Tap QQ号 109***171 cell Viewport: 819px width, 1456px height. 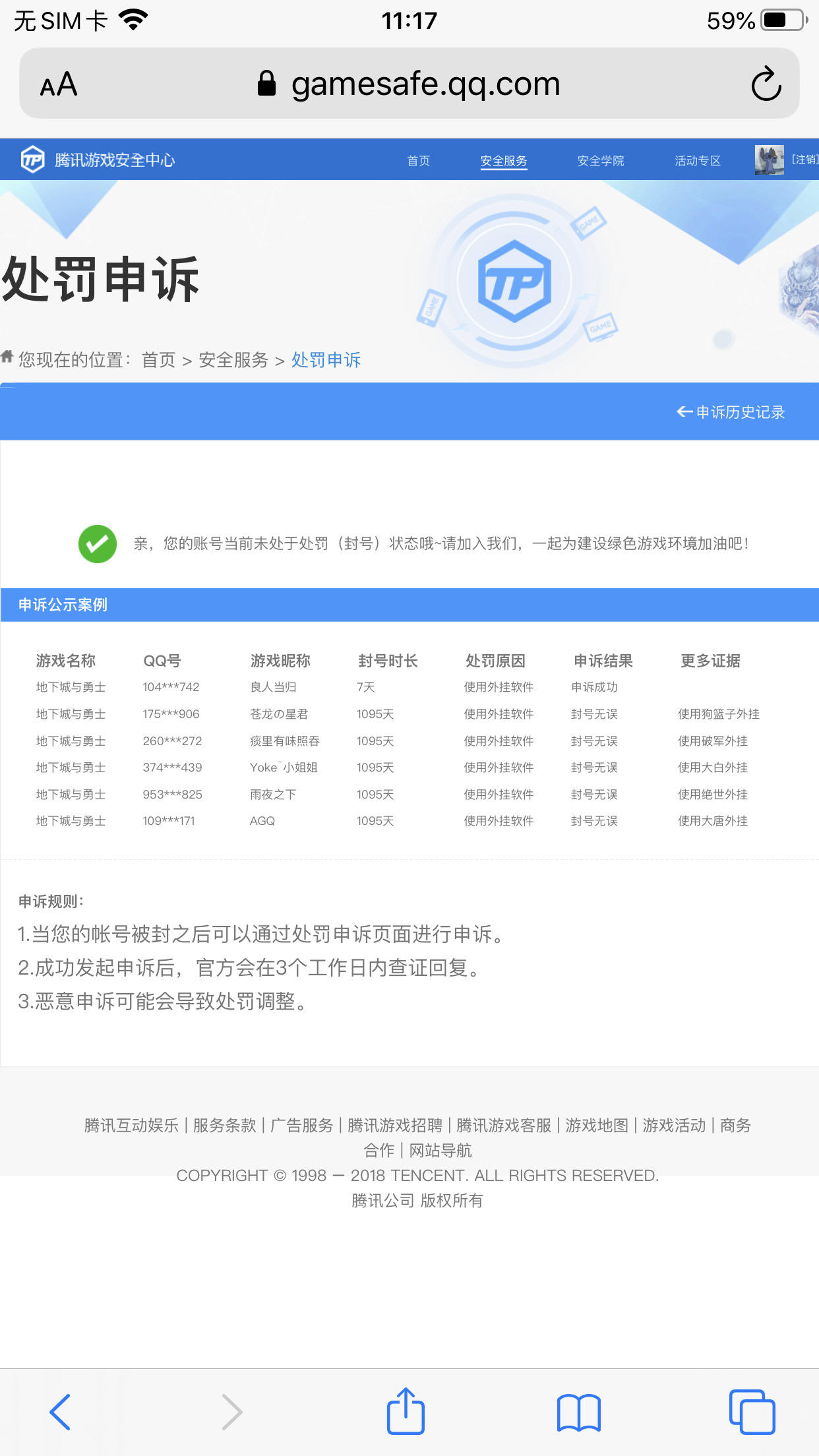(x=169, y=821)
